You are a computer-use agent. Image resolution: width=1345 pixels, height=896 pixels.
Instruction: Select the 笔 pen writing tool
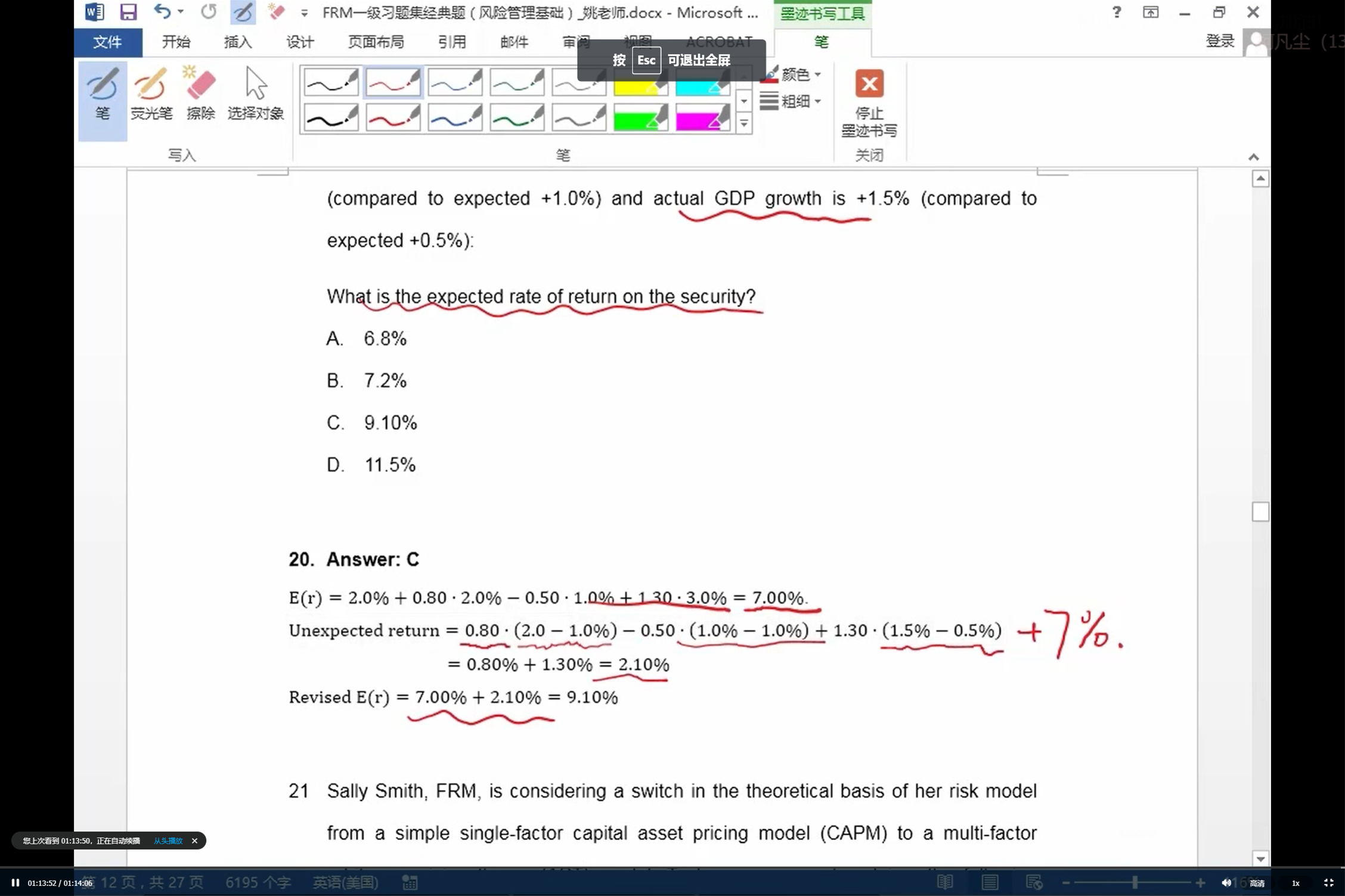tap(103, 101)
